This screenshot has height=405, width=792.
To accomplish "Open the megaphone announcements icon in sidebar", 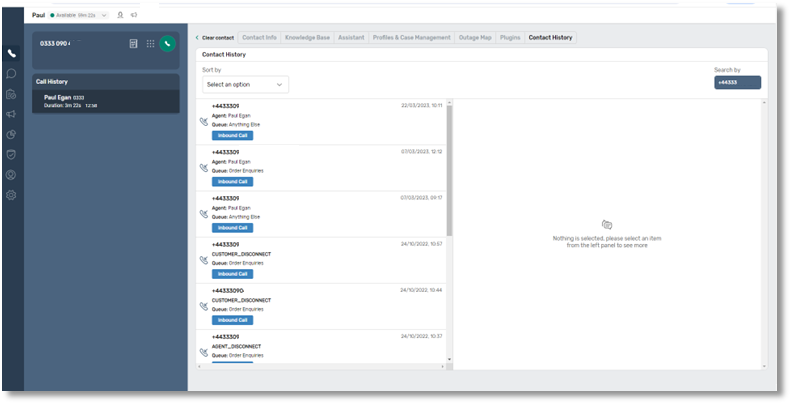I will click(x=12, y=114).
